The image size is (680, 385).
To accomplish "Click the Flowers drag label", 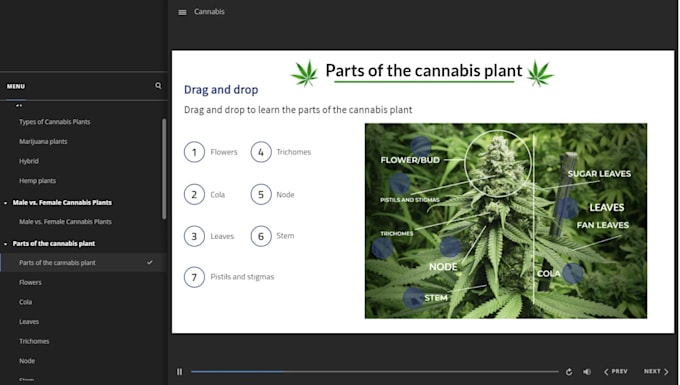I will pos(224,152).
